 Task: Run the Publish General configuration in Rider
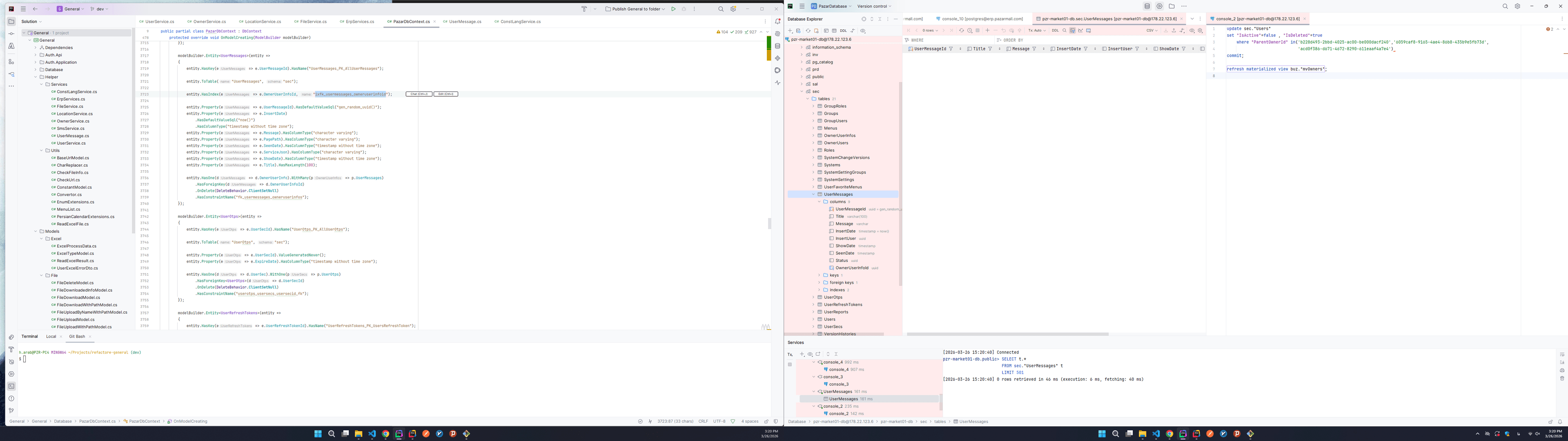[673, 9]
